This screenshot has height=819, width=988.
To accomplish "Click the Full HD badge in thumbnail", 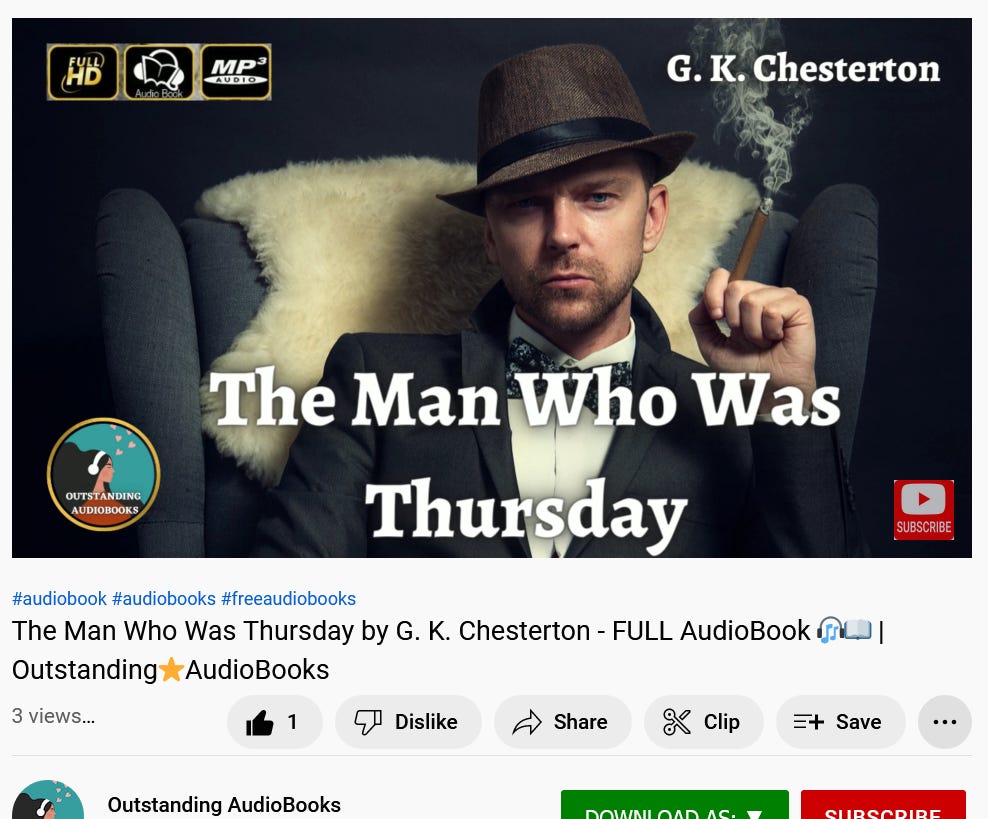I will point(83,72).
